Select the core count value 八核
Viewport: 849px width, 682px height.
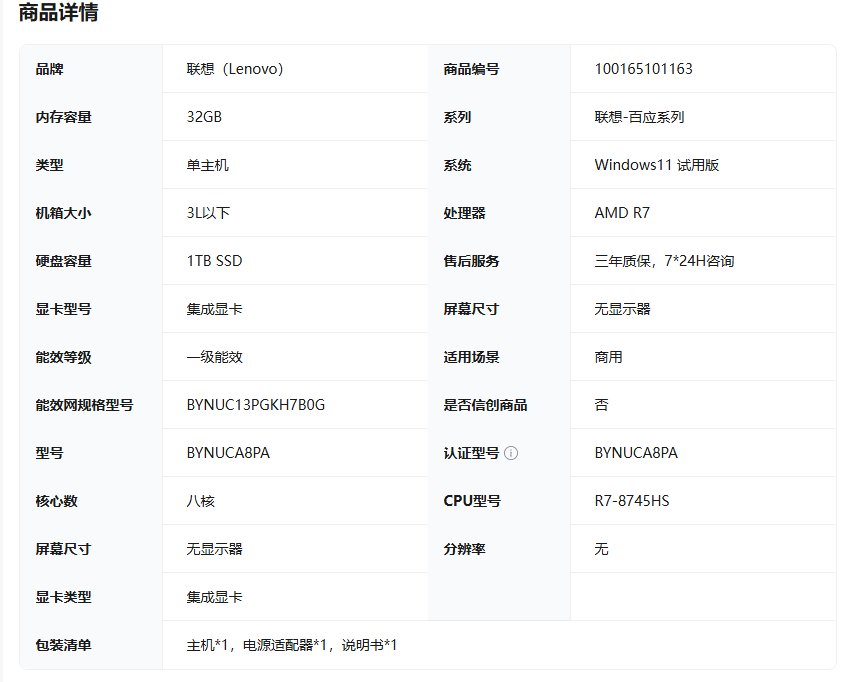[200, 501]
